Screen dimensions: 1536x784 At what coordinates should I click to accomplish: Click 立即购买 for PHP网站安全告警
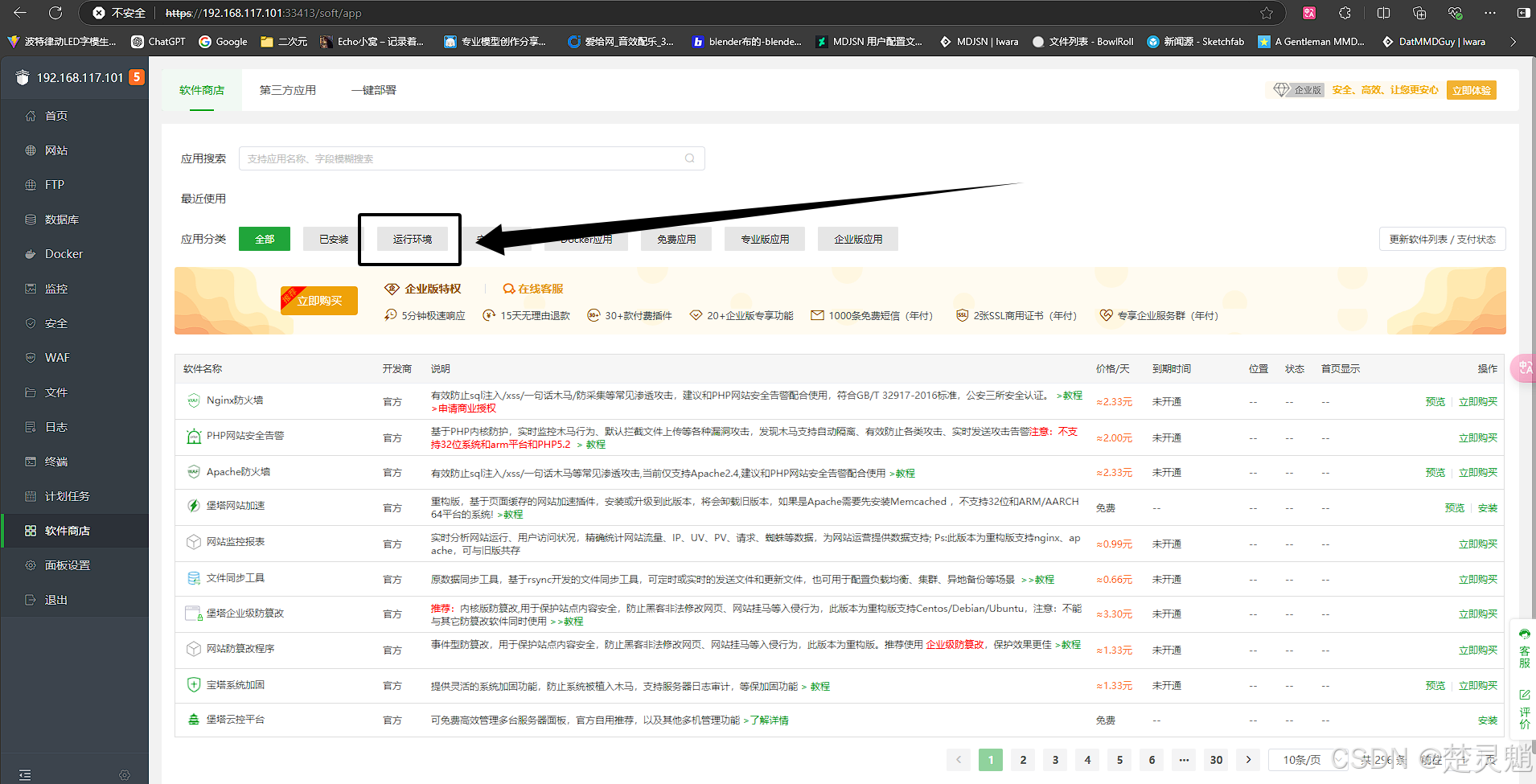coord(1478,438)
